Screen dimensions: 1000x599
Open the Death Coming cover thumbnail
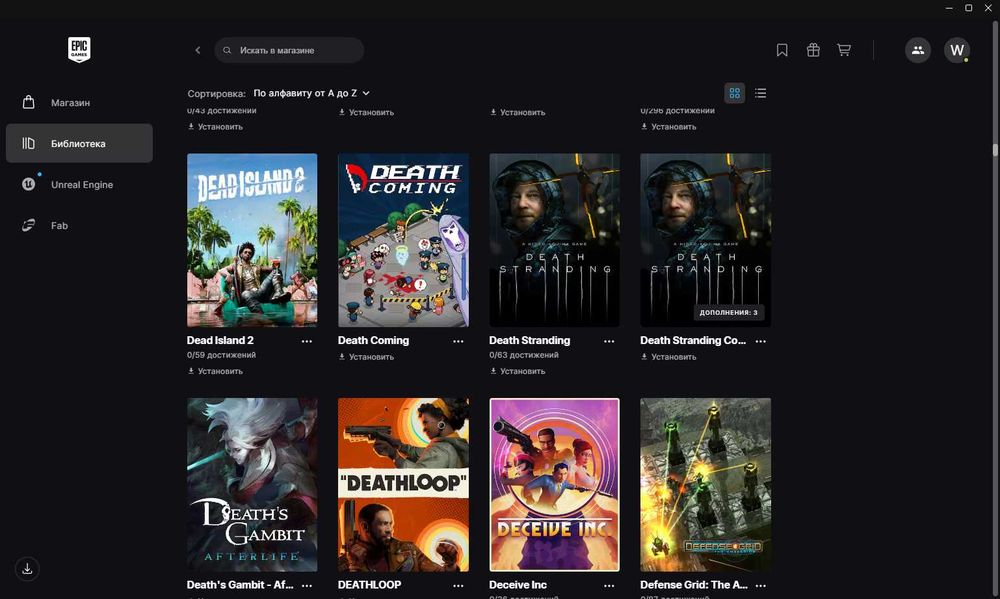403,240
